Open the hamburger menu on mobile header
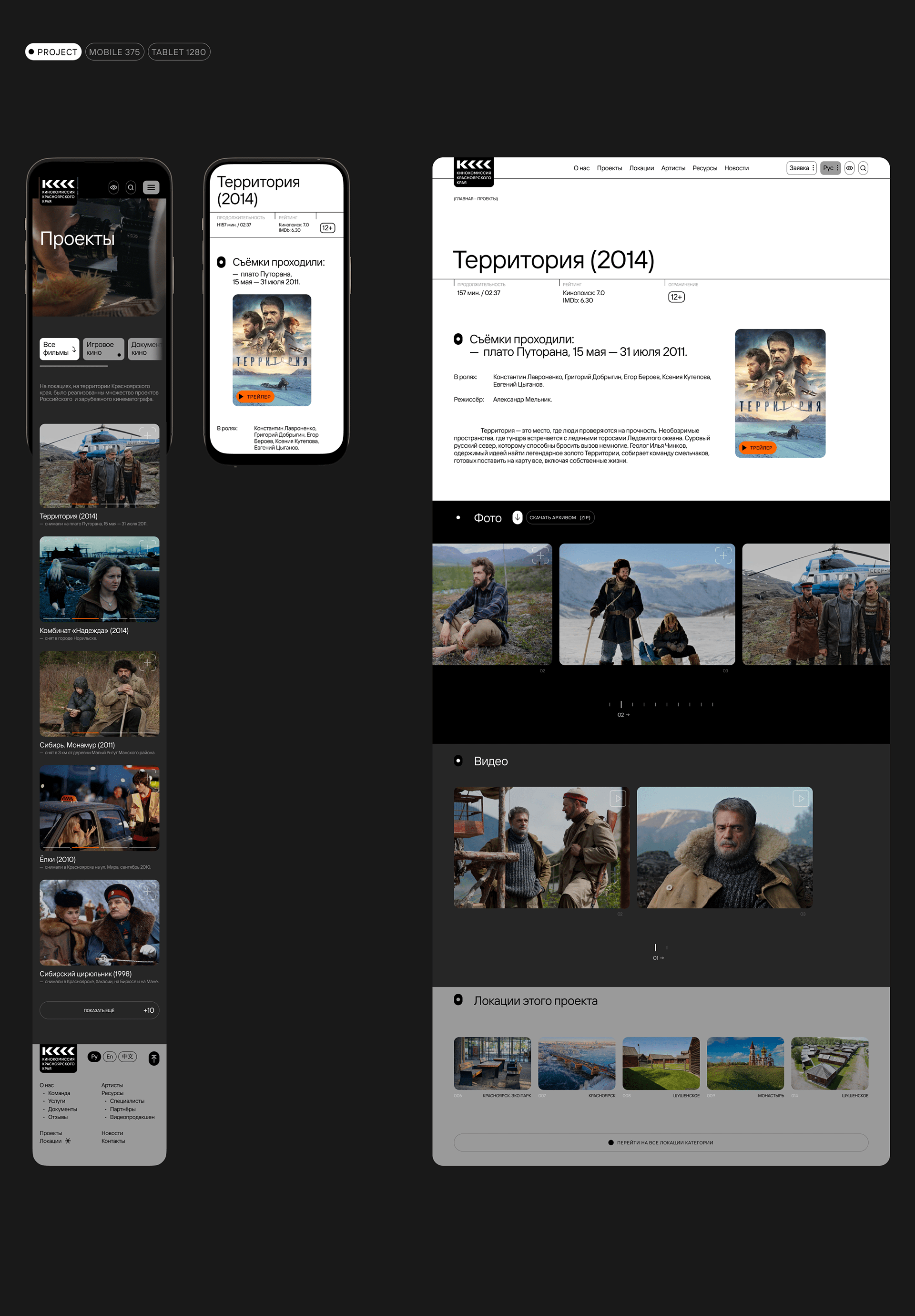This screenshot has width=915, height=1316. (x=151, y=187)
